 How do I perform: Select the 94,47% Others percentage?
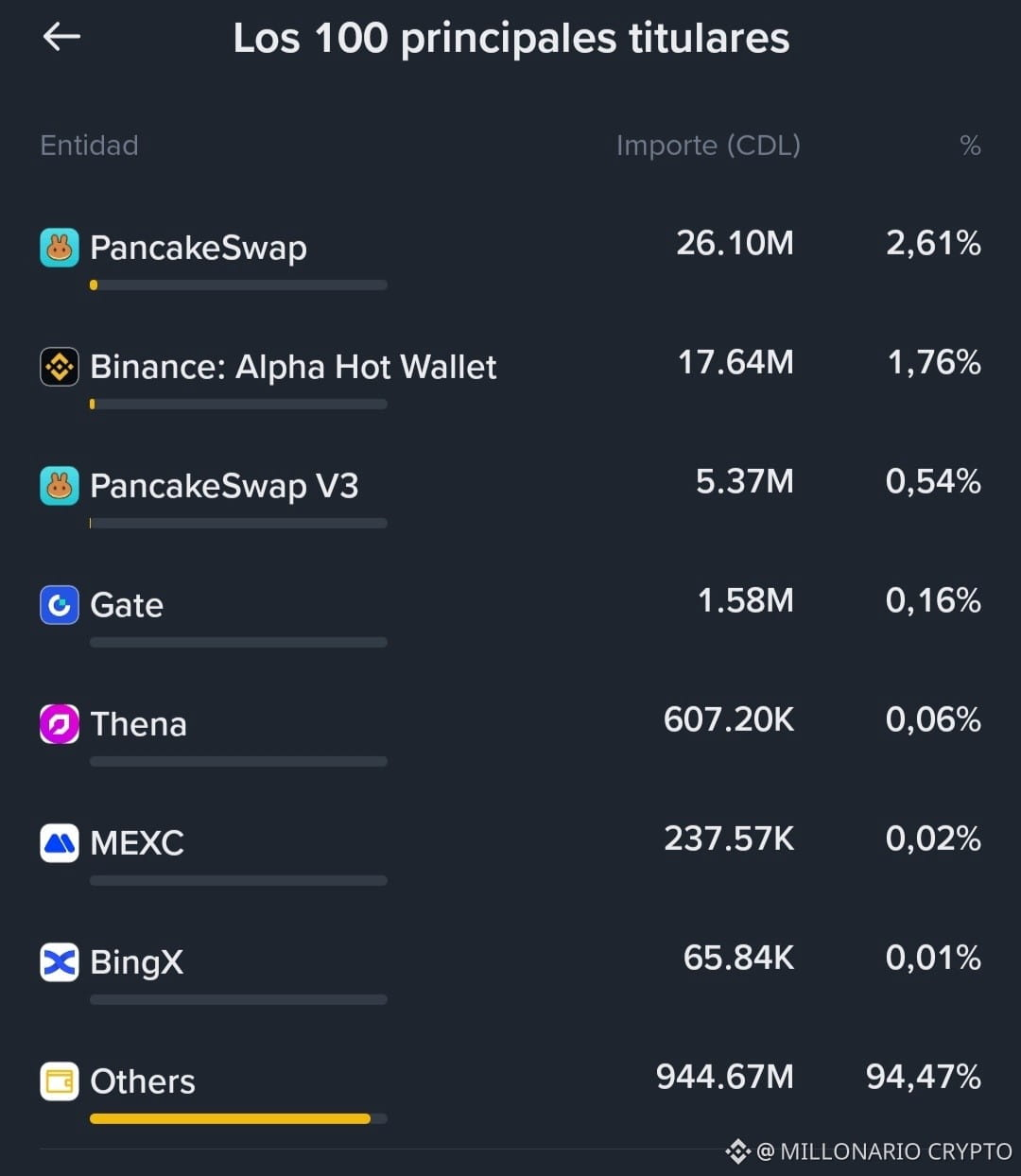[924, 1077]
